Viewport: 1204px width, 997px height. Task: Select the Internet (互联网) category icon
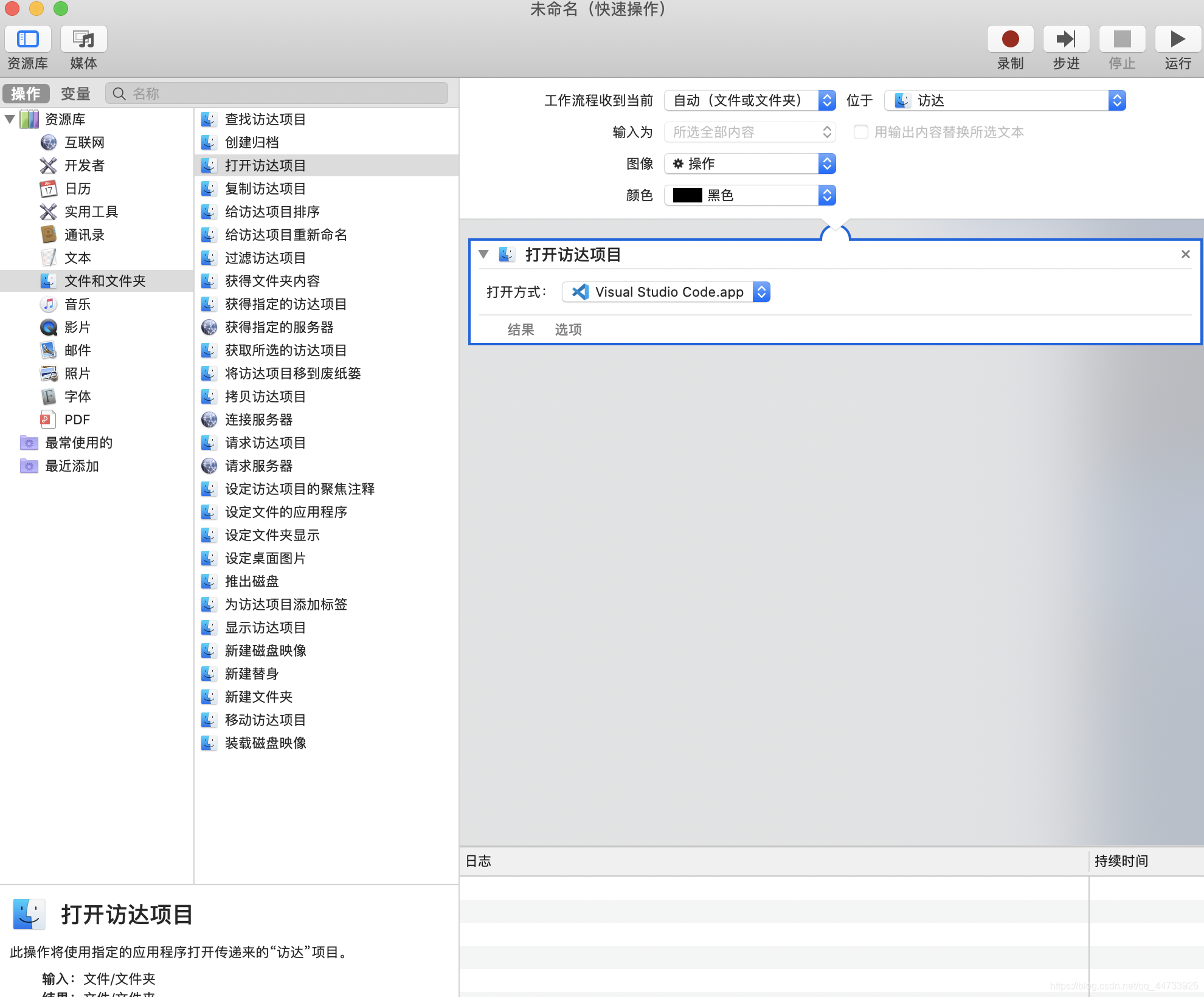tap(49, 142)
